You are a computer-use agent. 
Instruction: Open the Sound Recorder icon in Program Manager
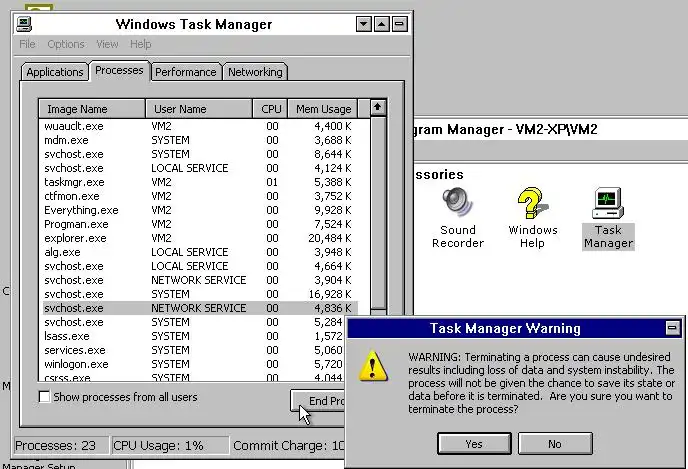click(x=458, y=218)
